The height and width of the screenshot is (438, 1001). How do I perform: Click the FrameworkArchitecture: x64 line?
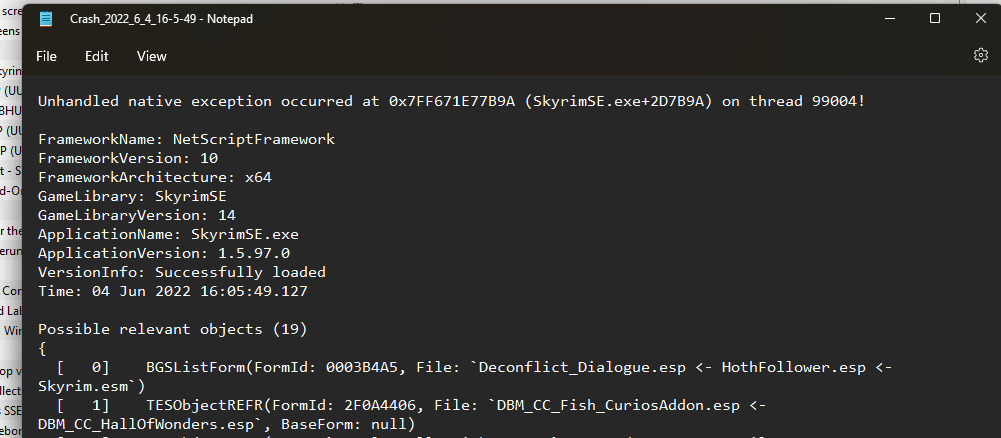154,177
